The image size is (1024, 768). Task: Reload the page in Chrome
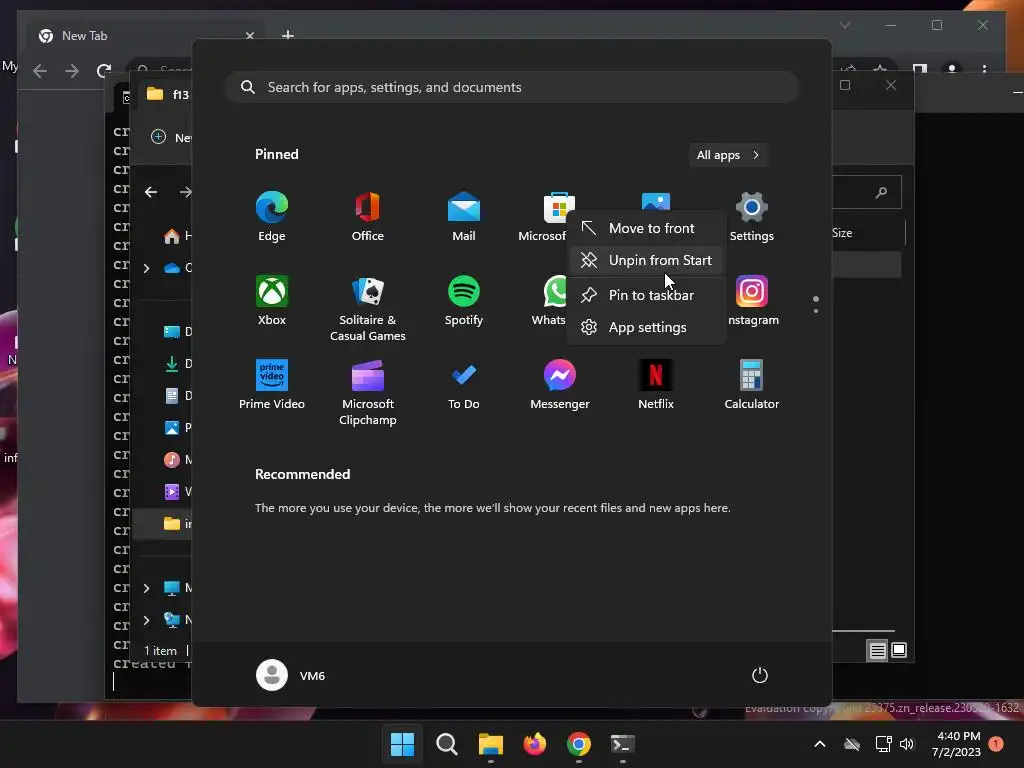pyautogui.click(x=104, y=71)
